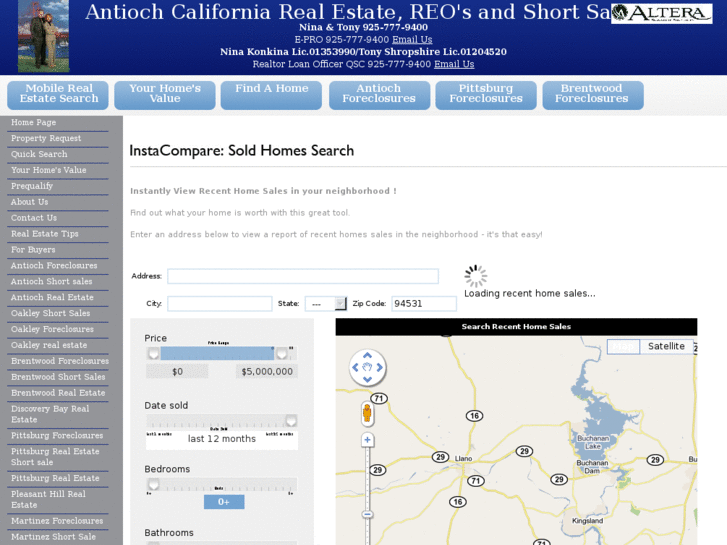Click the Street View pegman icon
Viewport: 727px width, 545px height.
coord(367,413)
